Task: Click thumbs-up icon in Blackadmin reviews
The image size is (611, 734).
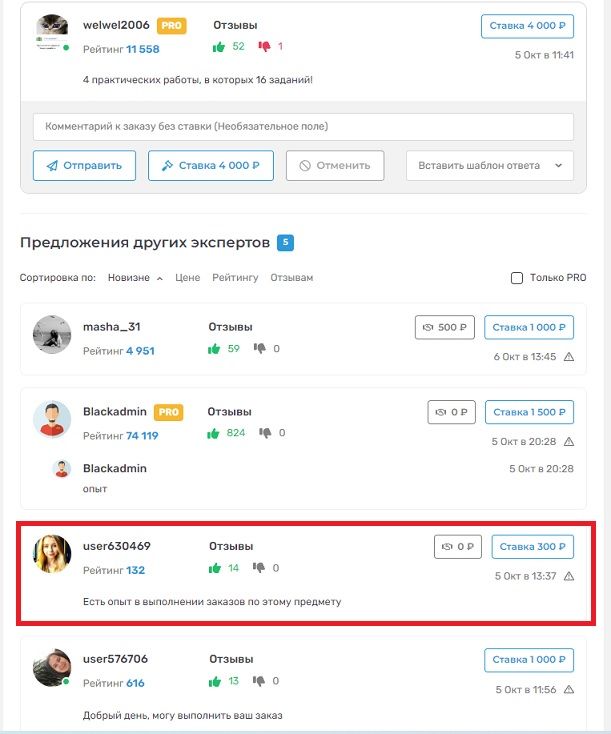Action: coord(213,433)
